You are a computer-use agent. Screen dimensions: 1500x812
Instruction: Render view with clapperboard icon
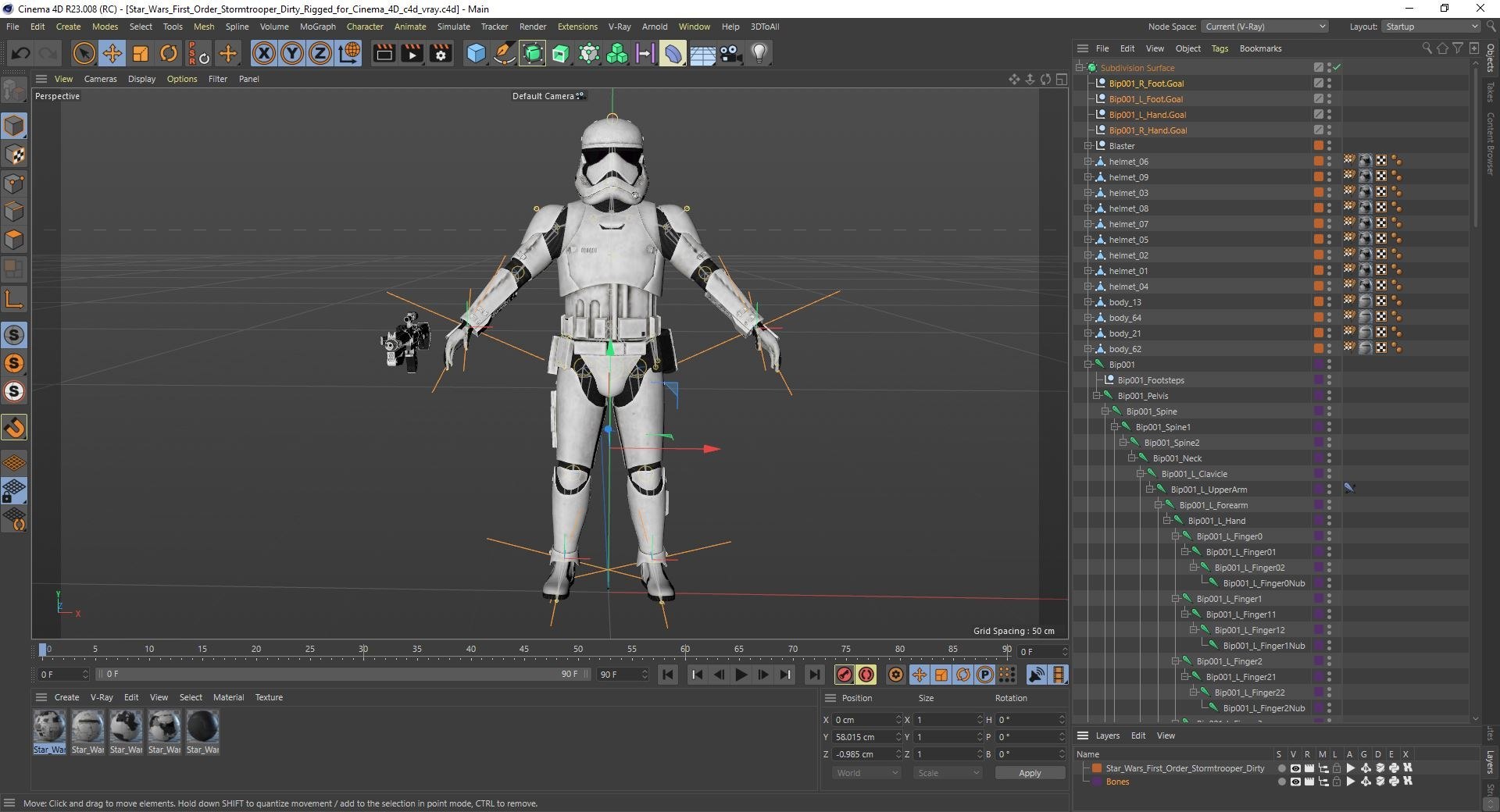click(x=384, y=53)
